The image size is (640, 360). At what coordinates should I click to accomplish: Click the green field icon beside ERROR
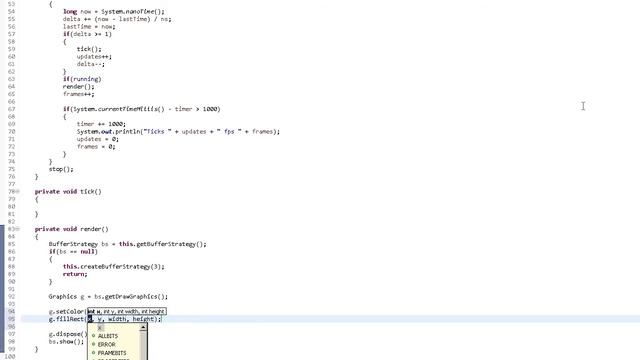(93, 344)
